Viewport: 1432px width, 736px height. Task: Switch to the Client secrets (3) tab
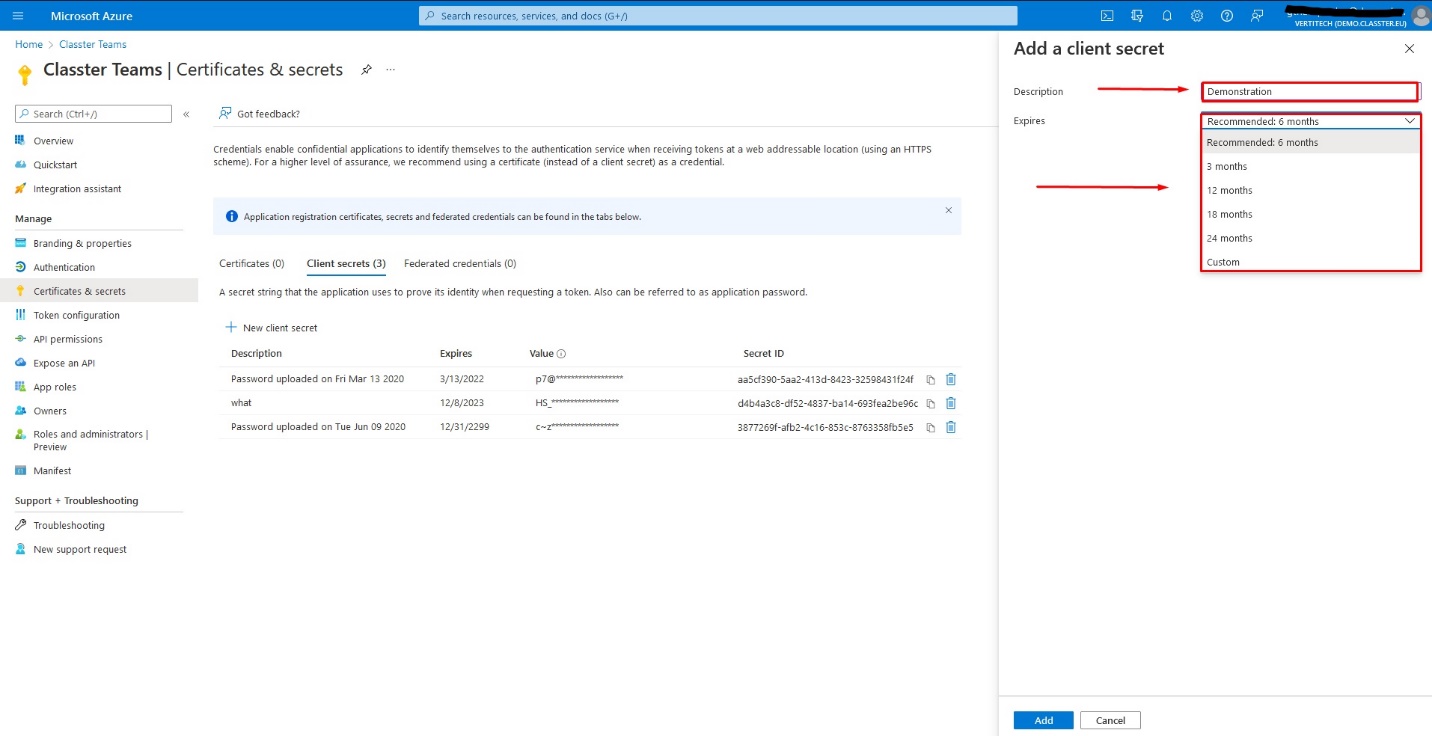346,264
